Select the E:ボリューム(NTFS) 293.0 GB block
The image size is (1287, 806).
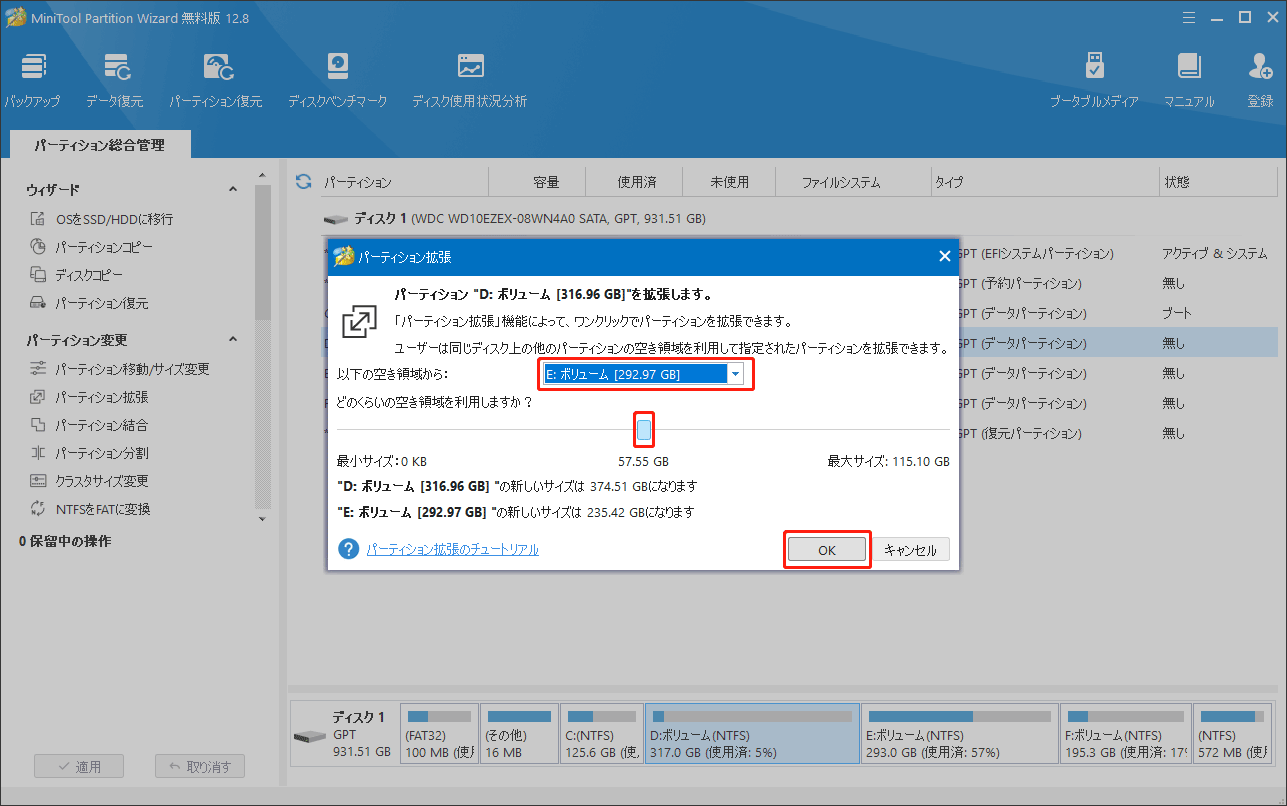pyautogui.click(x=959, y=734)
